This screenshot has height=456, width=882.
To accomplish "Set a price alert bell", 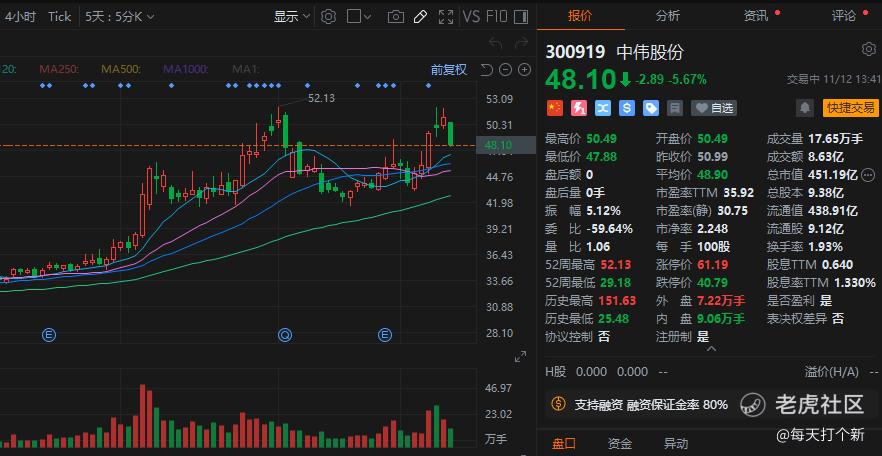I will (x=805, y=108).
